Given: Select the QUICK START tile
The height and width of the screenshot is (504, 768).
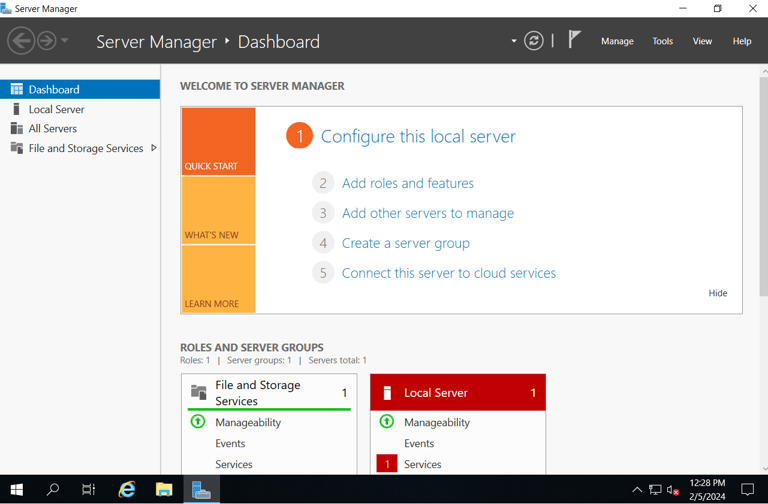Looking at the screenshot, I should [x=218, y=142].
